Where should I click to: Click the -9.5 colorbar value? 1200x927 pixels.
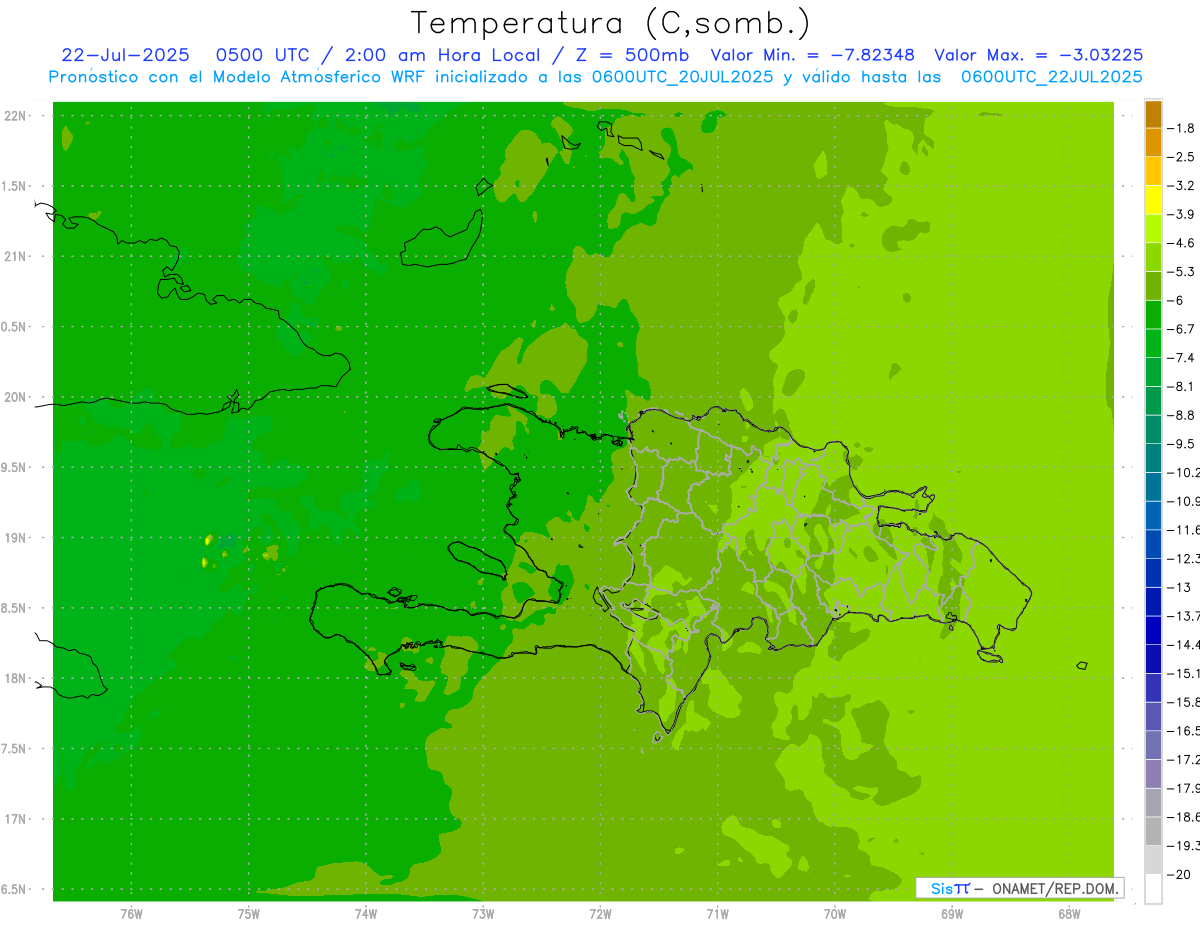coord(1182,444)
